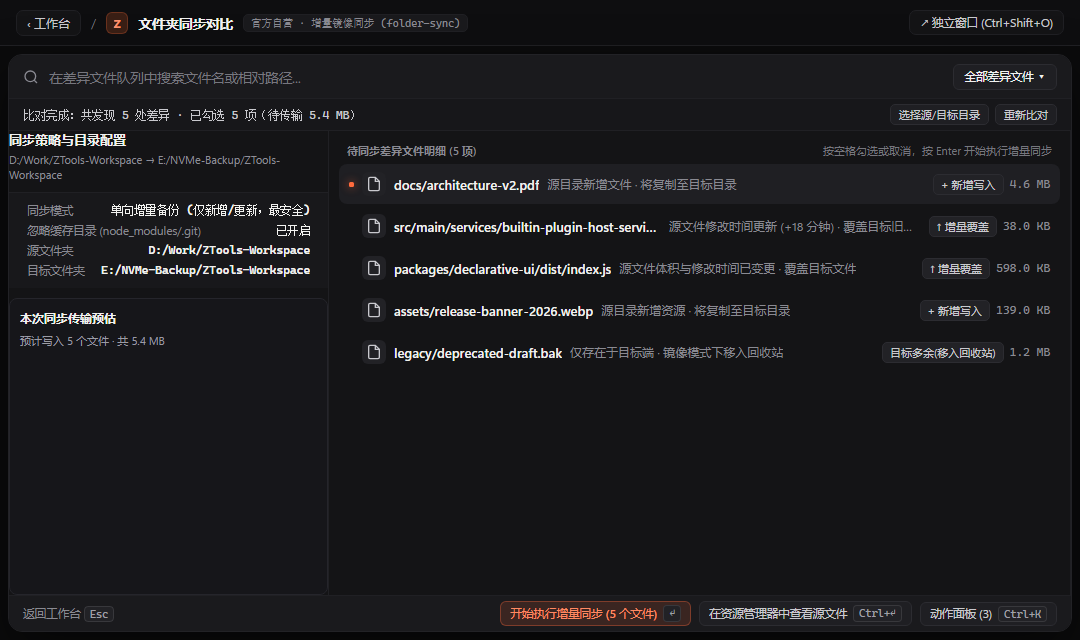Select packages/declarative-ui/dist/index.js file name
The width and height of the screenshot is (1080, 640).
click(x=502, y=269)
